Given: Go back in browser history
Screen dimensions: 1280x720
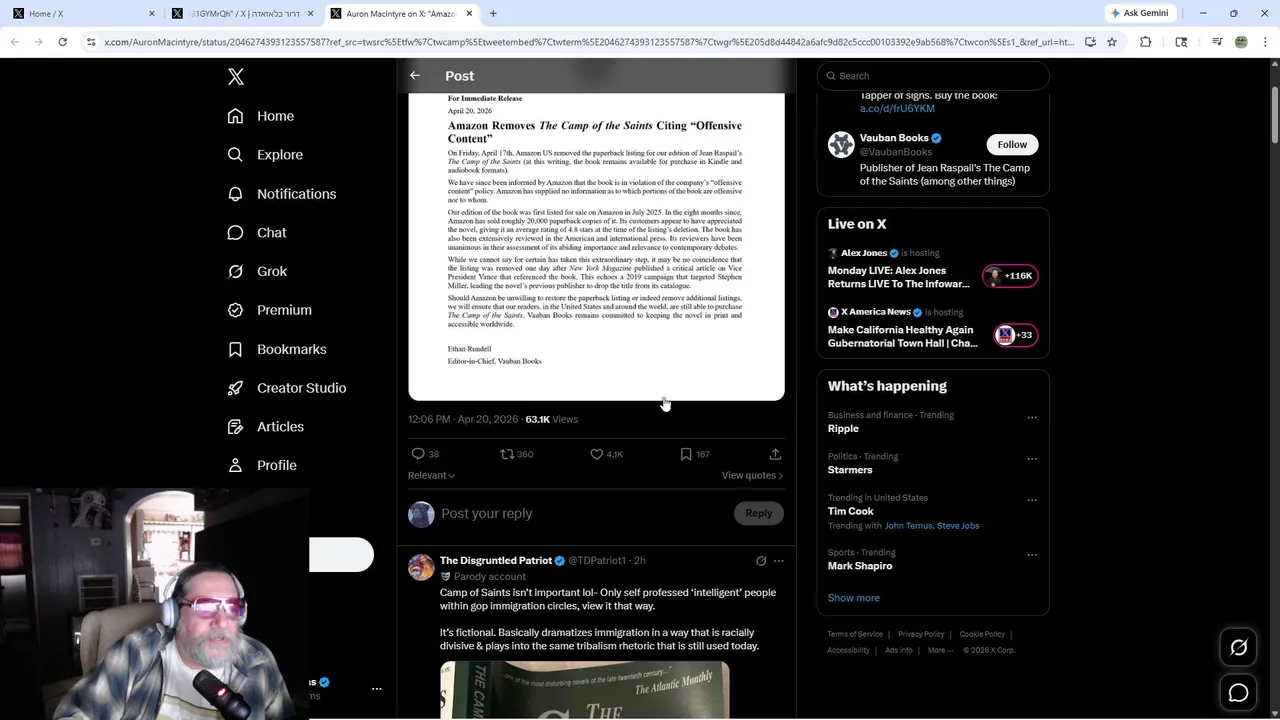Looking at the screenshot, I should tap(15, 42).
